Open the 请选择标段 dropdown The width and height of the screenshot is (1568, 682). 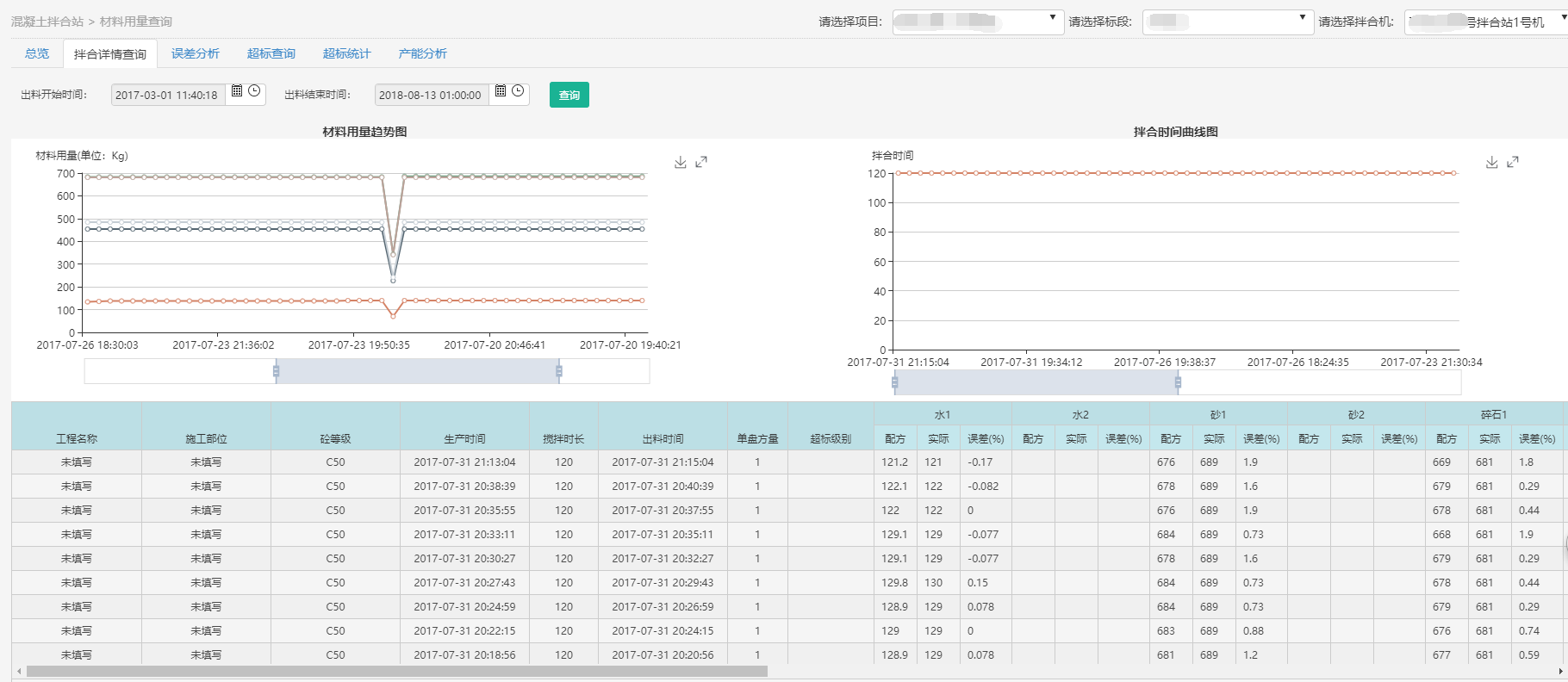coord(1228,22)
